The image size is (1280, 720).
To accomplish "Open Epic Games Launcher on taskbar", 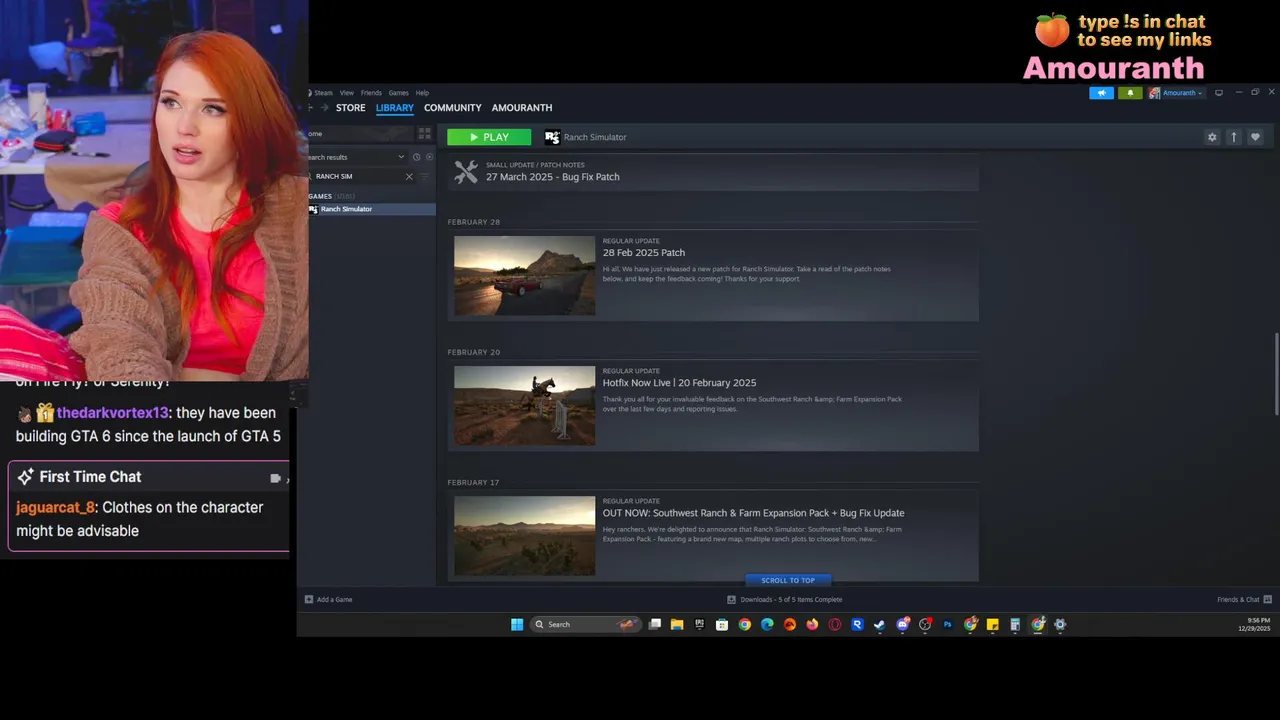I will point(699,624).
